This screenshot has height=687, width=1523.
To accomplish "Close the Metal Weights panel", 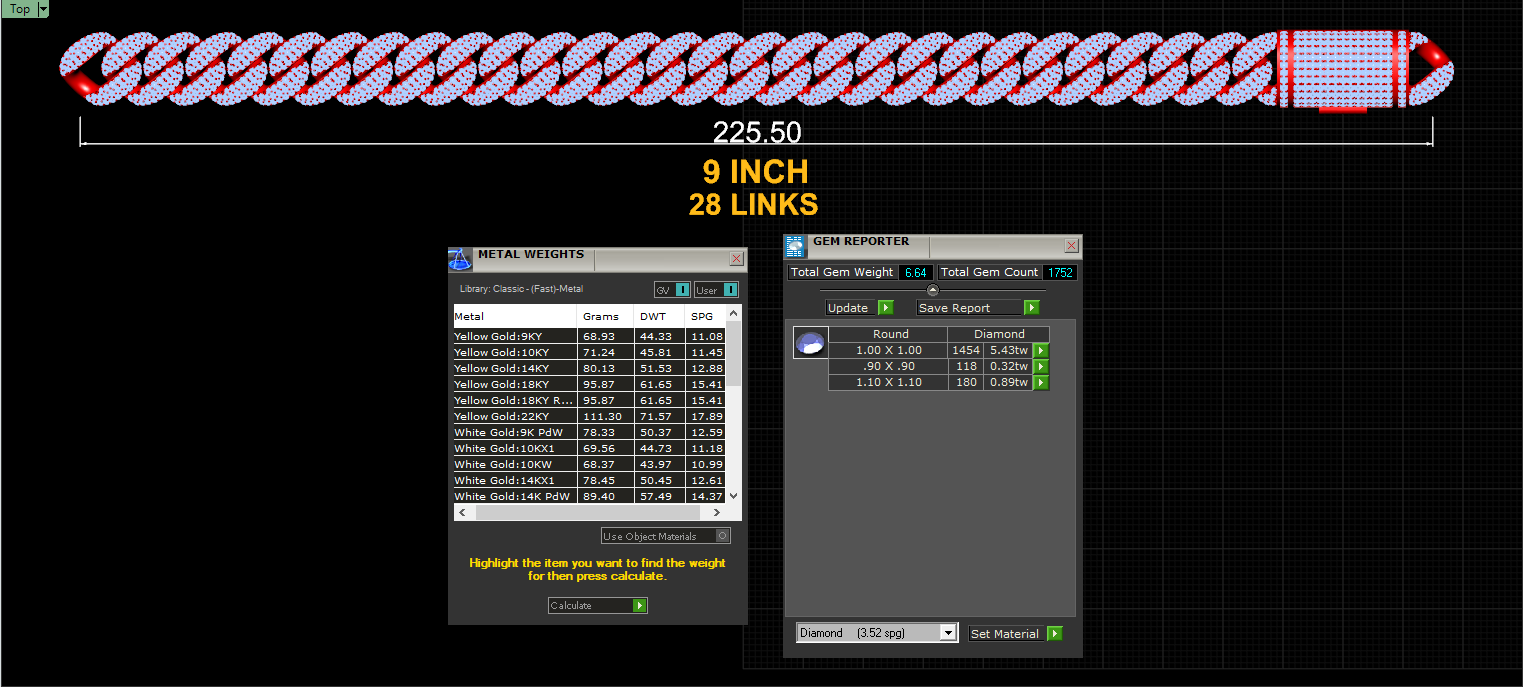I will [x=737, y=259].
